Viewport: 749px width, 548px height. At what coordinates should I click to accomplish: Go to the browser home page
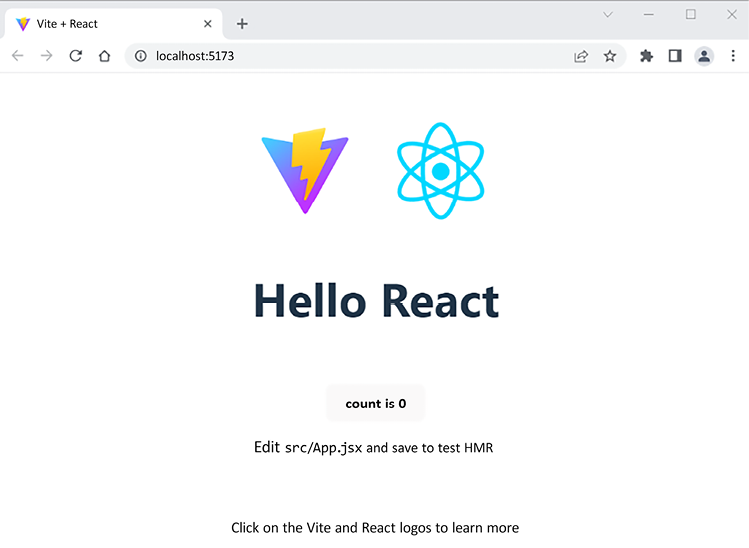(104, 56)
